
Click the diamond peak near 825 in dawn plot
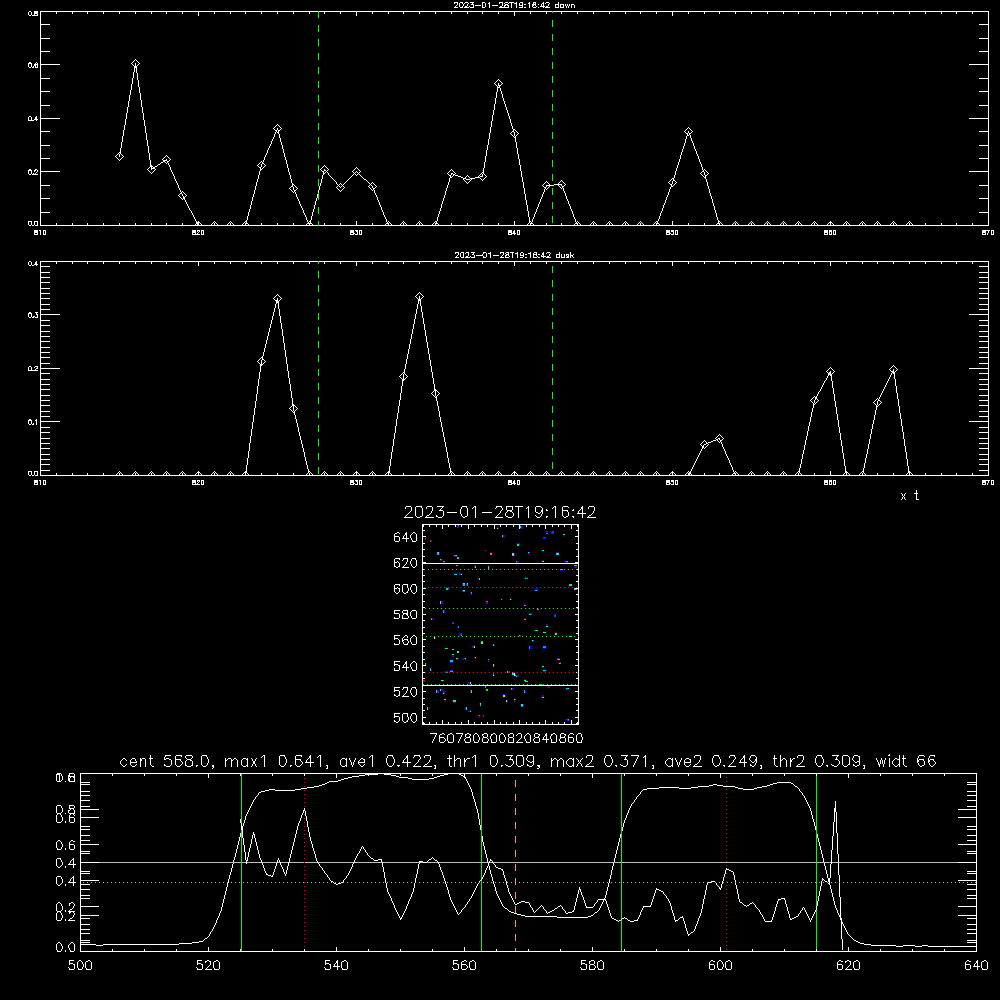[277, 129]
